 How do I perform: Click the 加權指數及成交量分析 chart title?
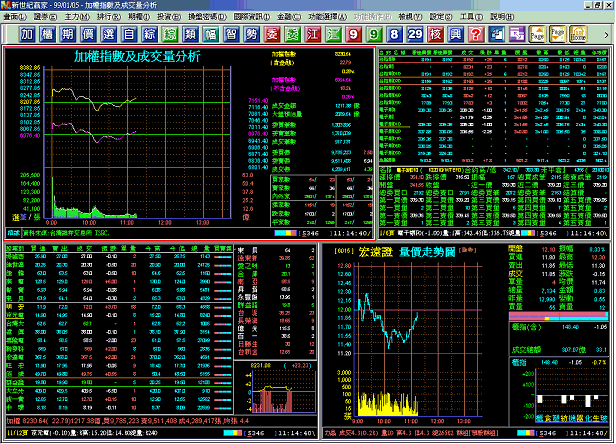coord(137,56)
